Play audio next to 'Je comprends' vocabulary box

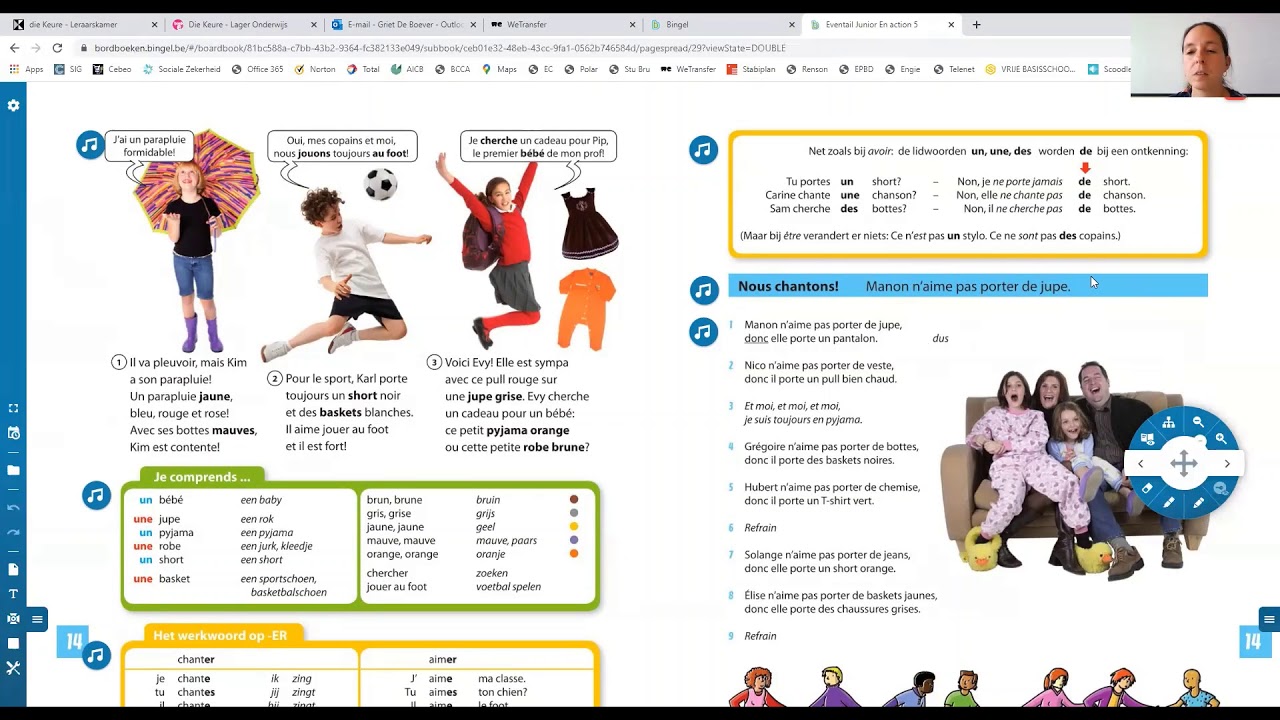pyautogui.click(x=96, y=495)
